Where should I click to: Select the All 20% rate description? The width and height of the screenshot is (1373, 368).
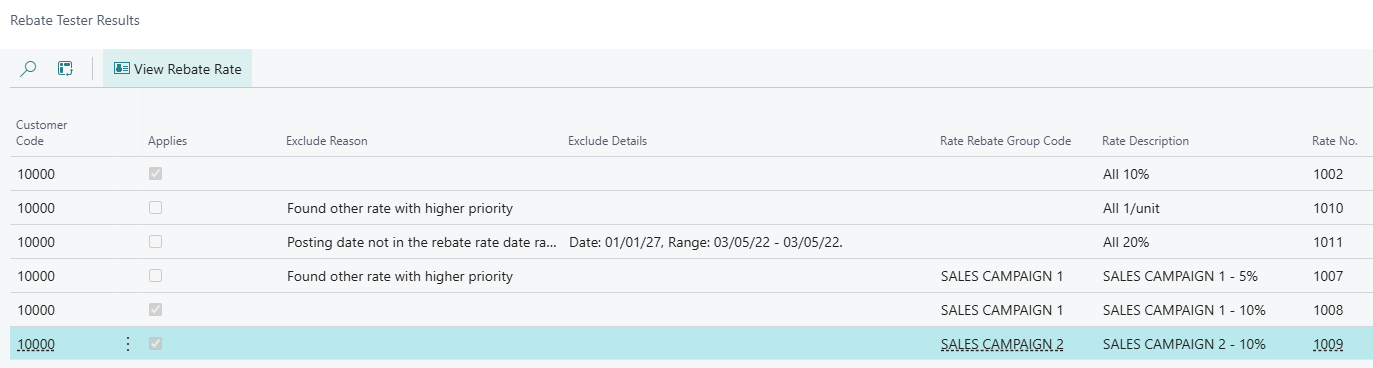[x=1126, y=242]
